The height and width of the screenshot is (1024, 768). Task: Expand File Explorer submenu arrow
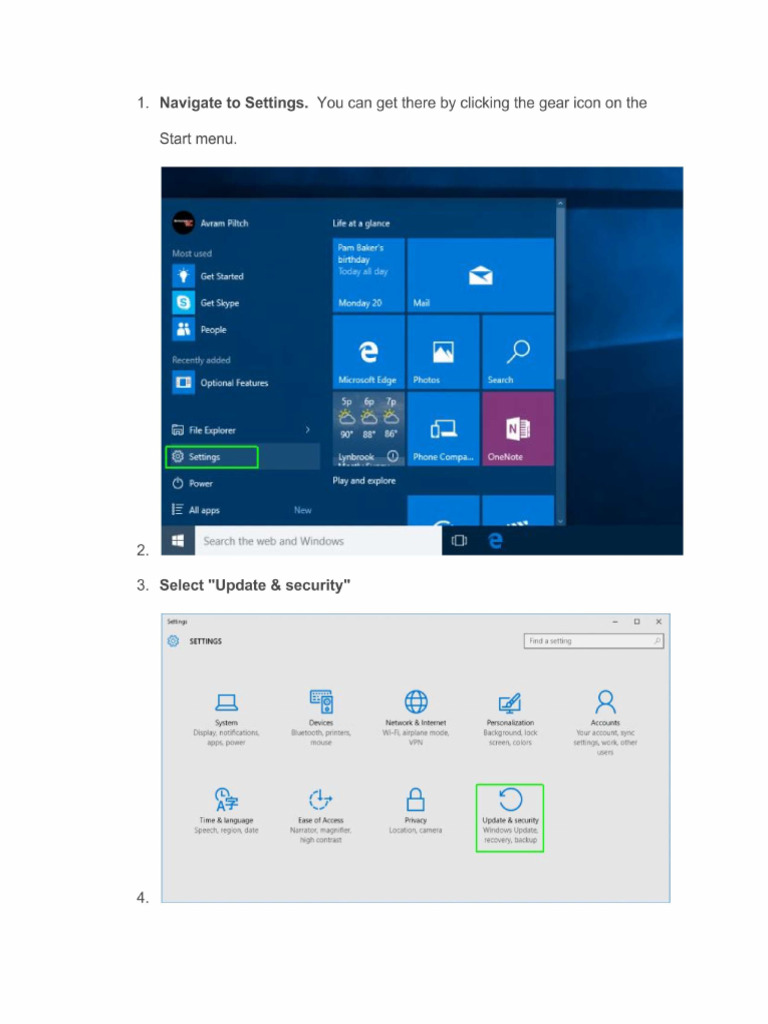(308, 430)
